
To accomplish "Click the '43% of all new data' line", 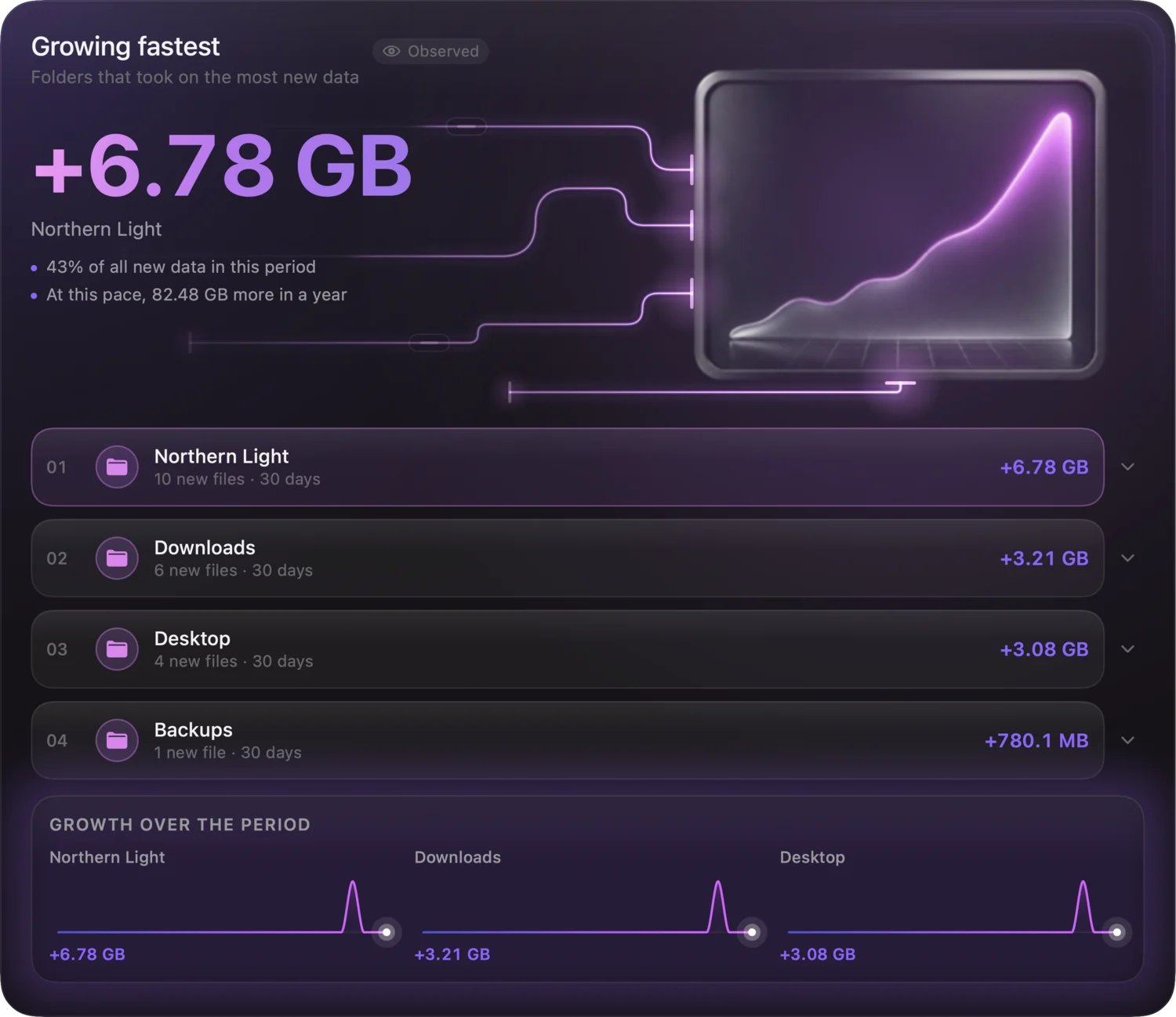I will [x=181, y=267].
